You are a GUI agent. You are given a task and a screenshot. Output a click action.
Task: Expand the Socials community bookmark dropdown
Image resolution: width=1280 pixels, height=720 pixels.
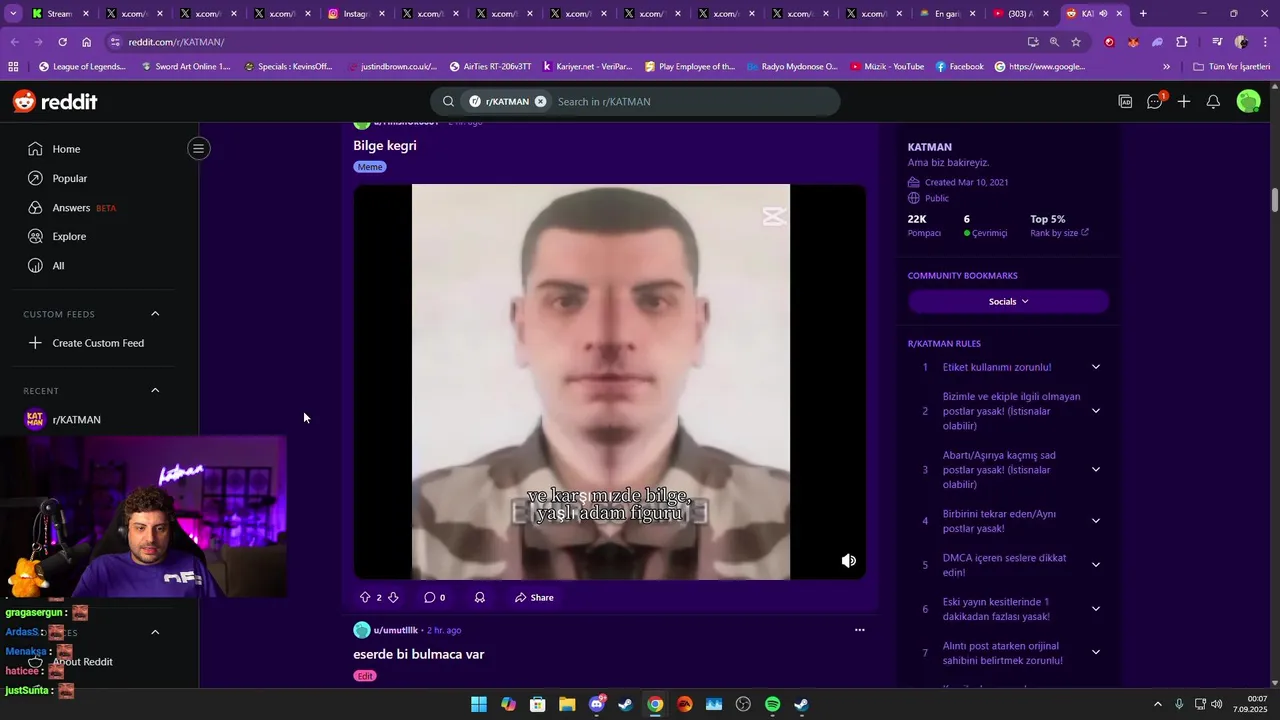point(1008,301)
